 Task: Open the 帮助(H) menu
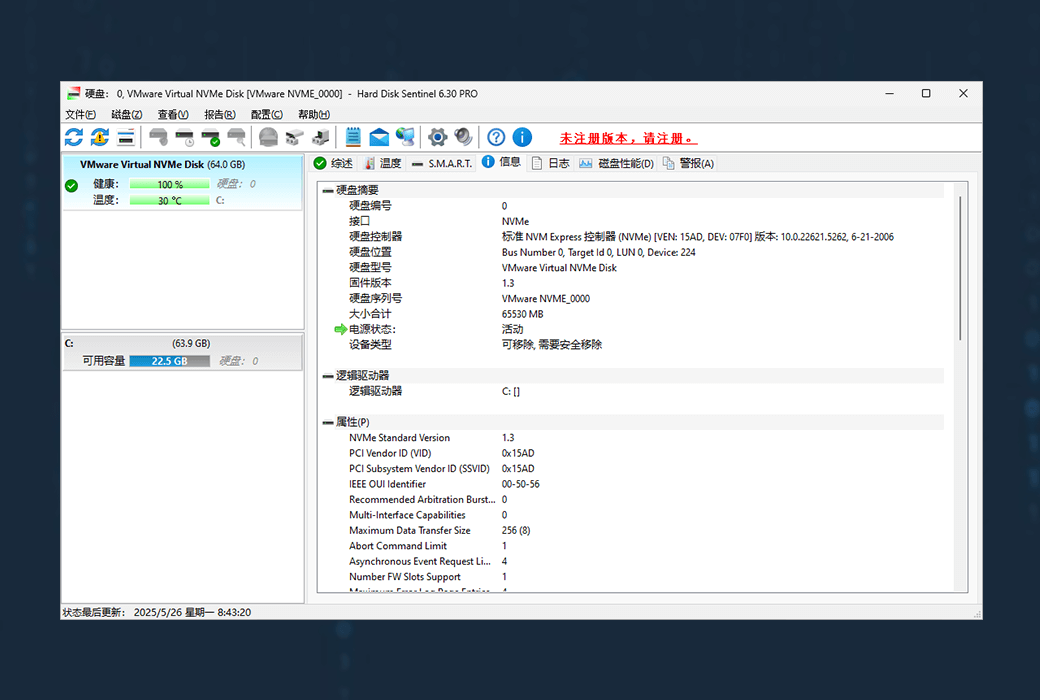point(314,114)
